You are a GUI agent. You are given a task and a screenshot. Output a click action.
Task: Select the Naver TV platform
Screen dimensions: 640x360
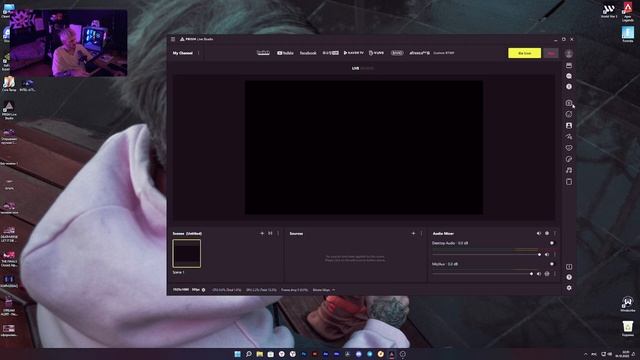coord(353,53)
